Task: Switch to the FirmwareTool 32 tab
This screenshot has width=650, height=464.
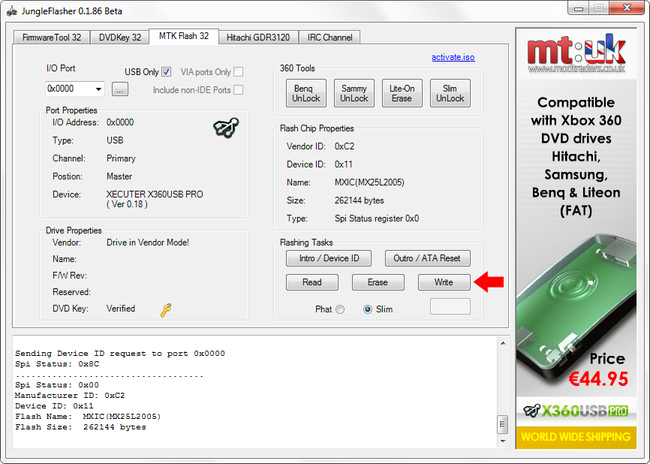Action: pos(51,37)
